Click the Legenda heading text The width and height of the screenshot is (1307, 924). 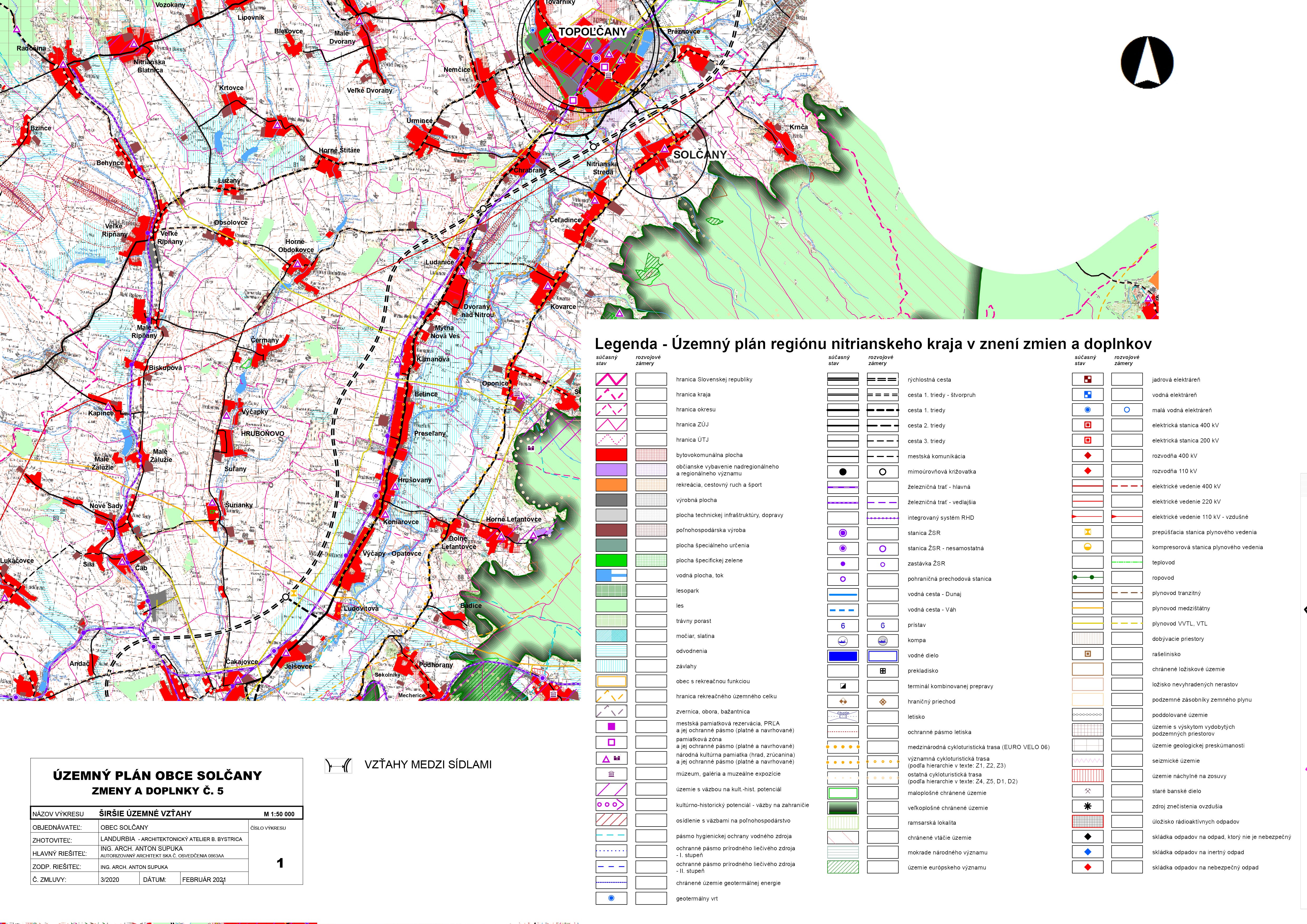626,344
